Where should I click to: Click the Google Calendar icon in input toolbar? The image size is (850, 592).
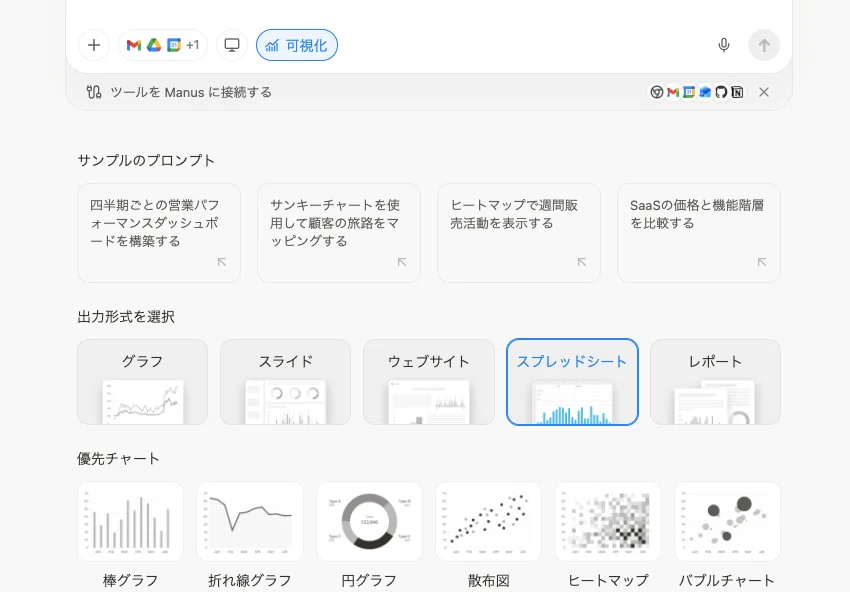point(173,45)
